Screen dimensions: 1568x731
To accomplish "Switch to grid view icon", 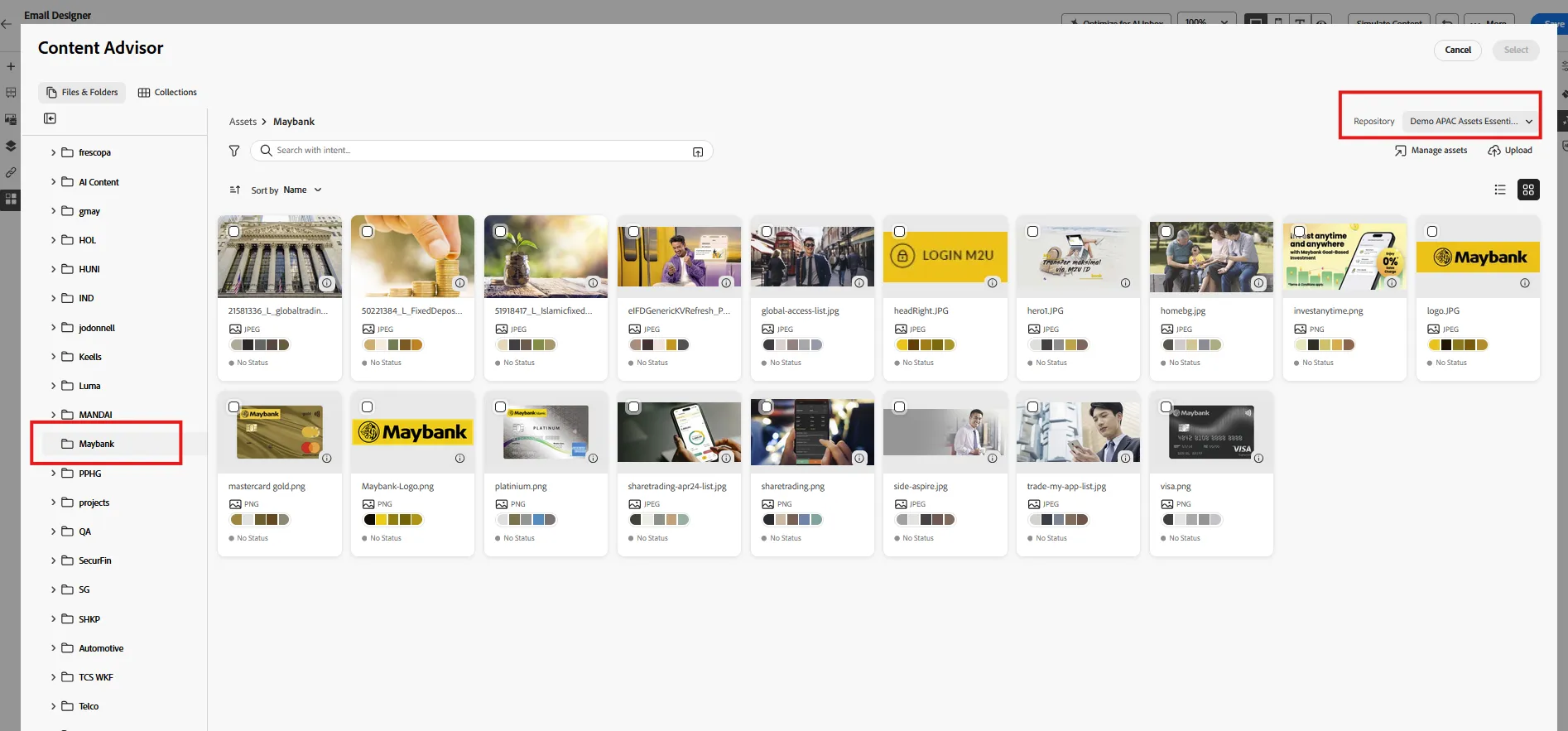I will pos(1528,190).
